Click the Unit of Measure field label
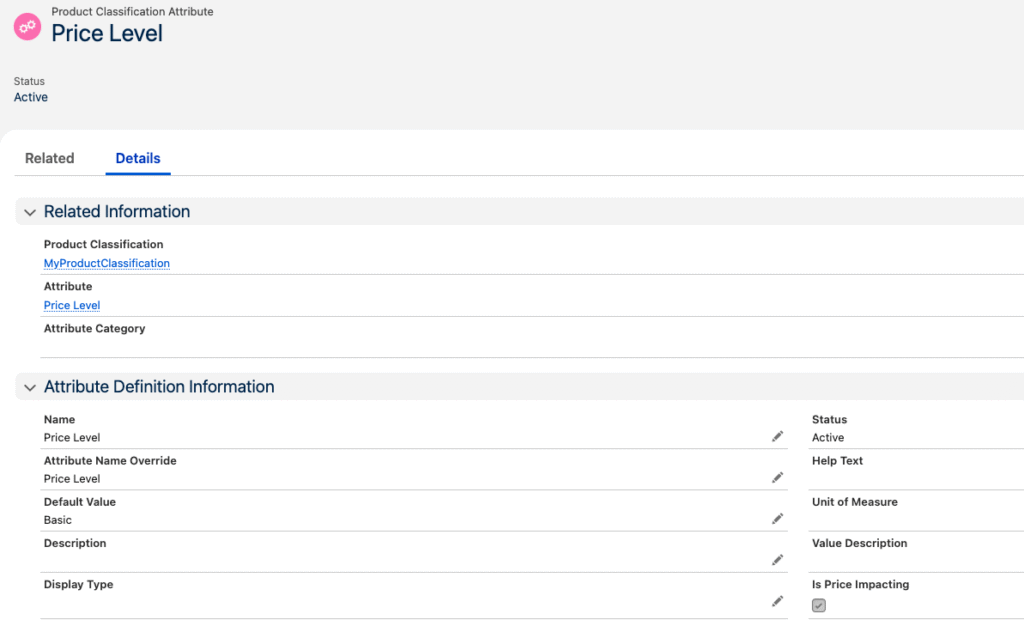1024x620 pixels. [x=854, y=502]
